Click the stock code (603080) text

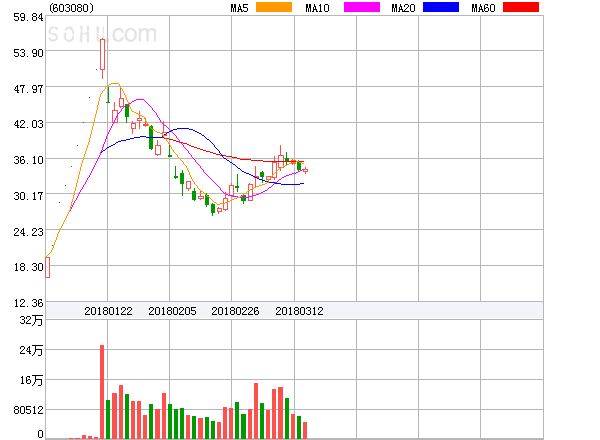(72, 8)
